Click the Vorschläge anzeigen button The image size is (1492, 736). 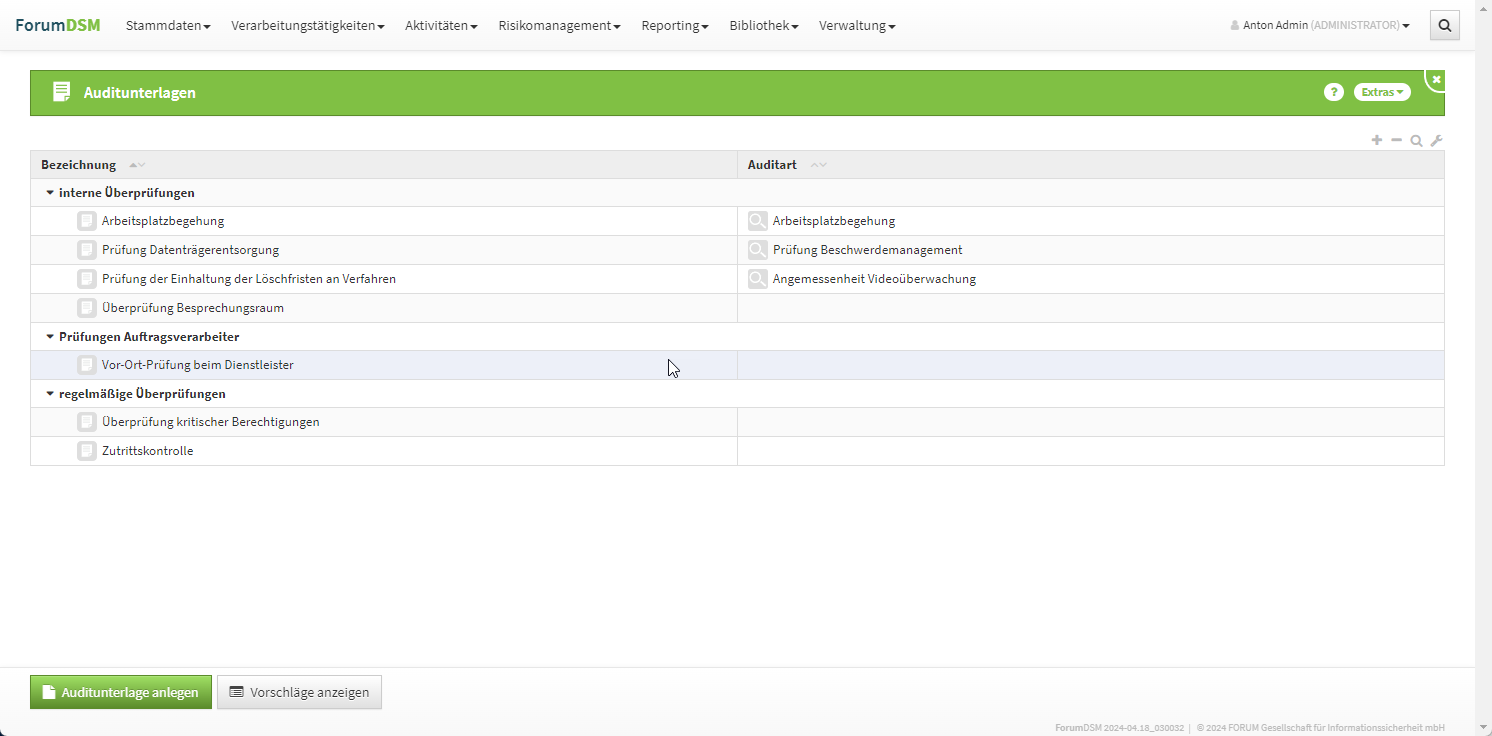299,692
